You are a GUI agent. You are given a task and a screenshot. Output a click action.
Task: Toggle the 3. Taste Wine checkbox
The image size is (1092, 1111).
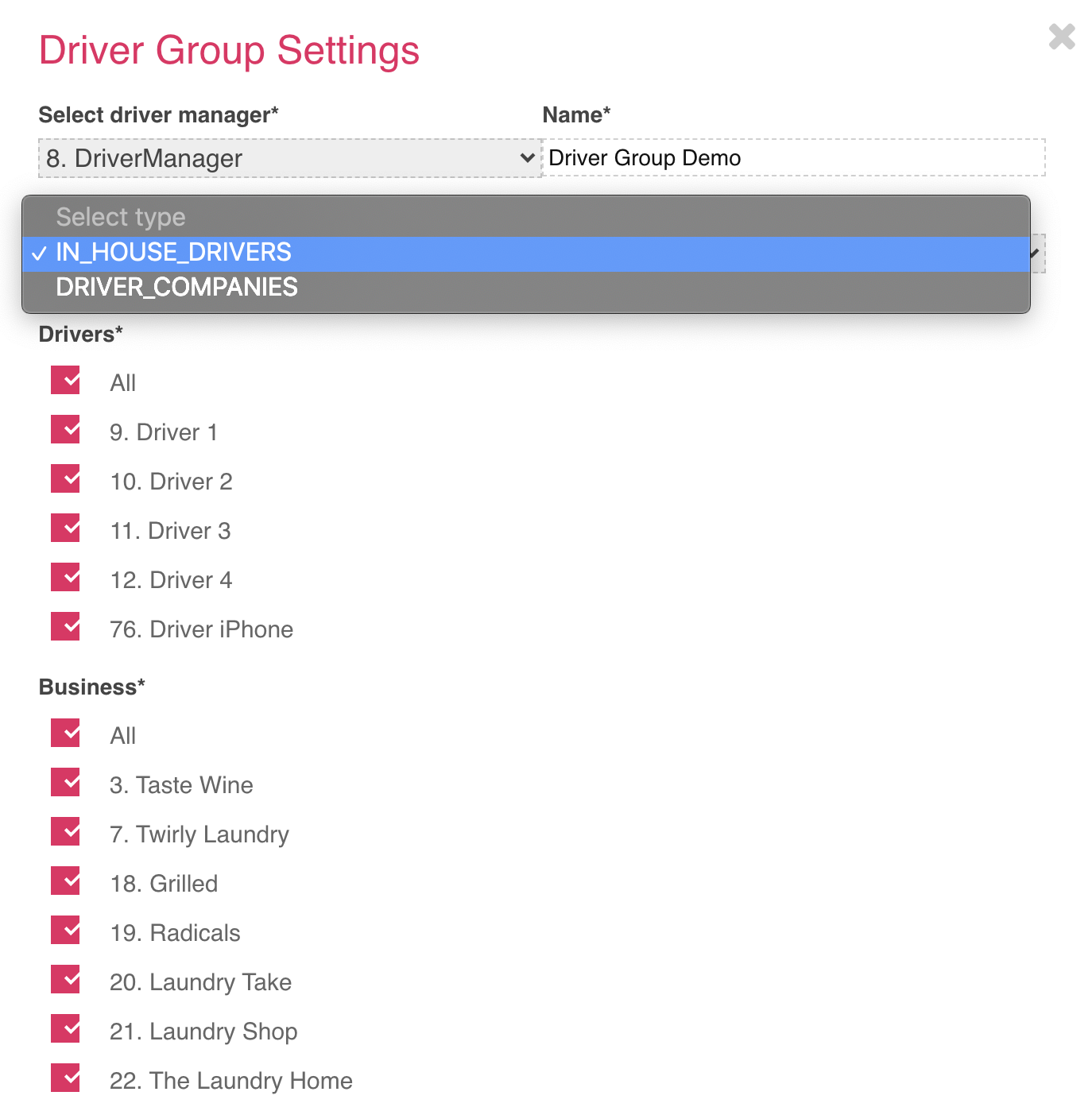tap(66, 783)
